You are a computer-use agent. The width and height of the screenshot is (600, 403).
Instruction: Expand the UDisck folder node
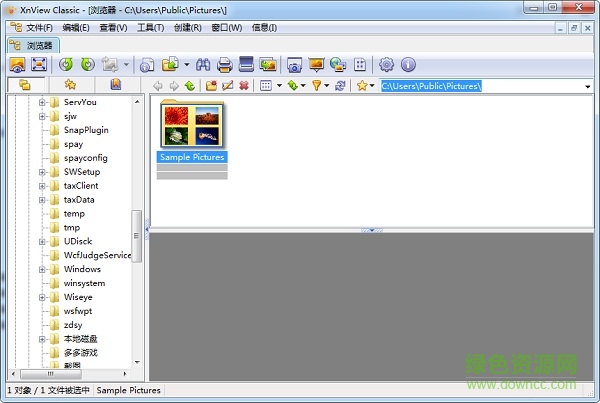[x=42, y=241]
